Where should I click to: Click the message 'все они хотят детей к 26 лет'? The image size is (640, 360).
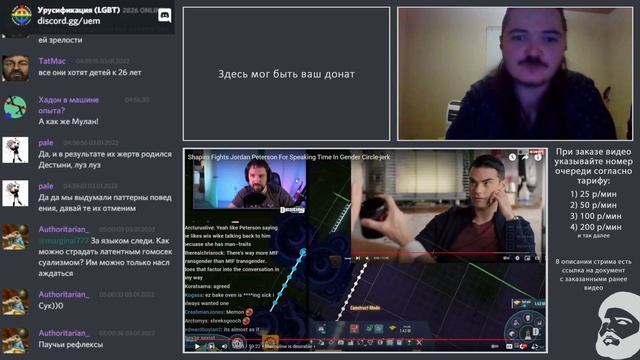click(90, 73)
